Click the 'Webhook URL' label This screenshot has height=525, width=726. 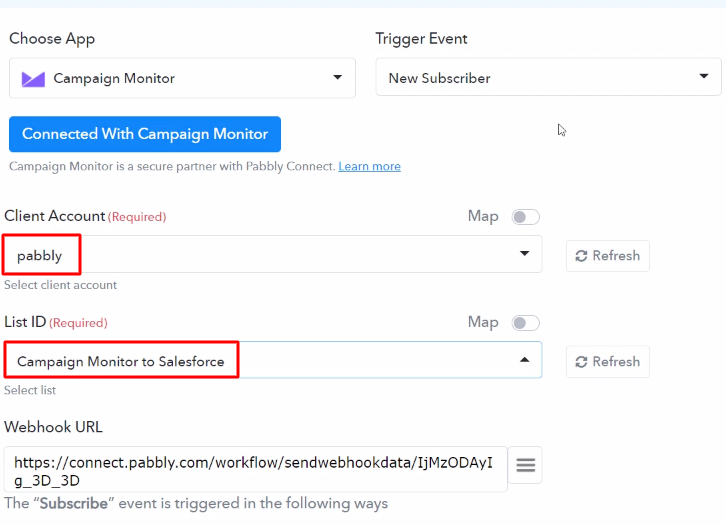click(53, 427)
